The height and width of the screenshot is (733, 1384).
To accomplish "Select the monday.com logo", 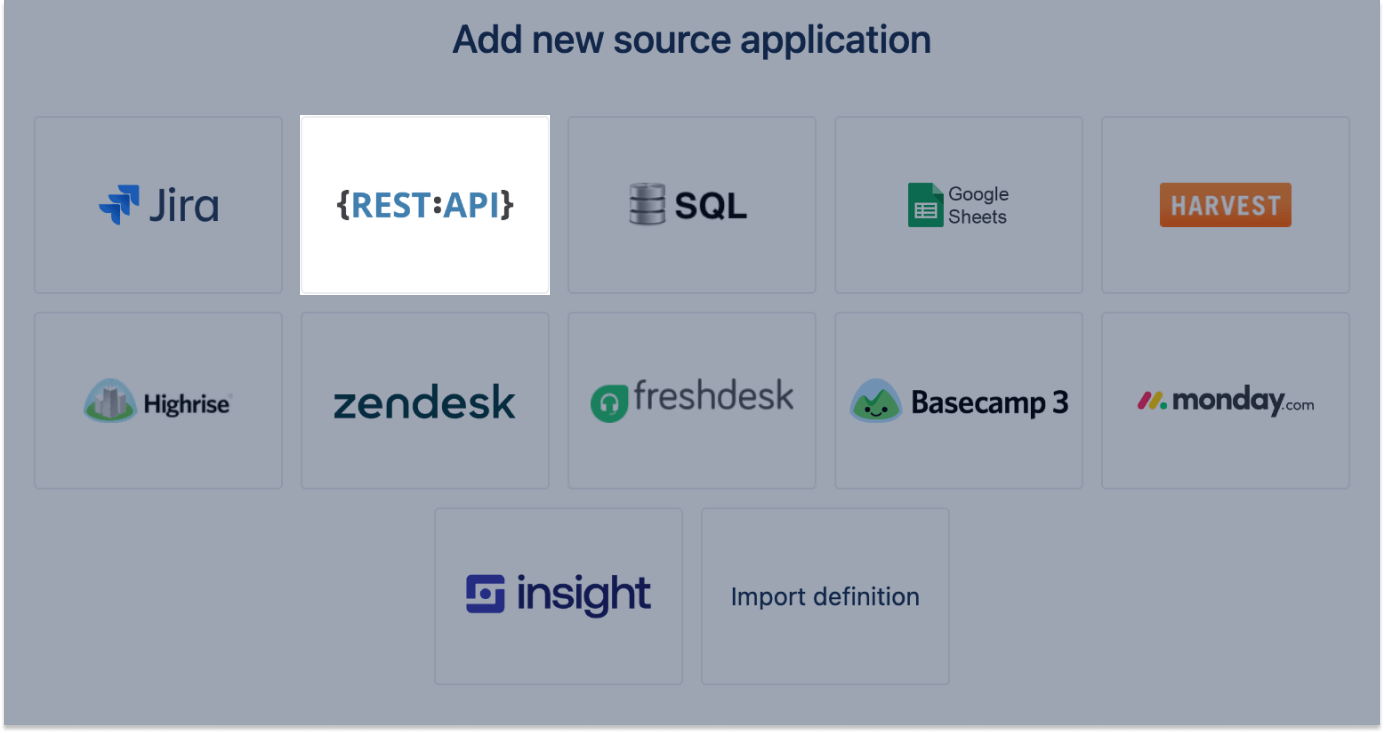I will pos(1224,400).
